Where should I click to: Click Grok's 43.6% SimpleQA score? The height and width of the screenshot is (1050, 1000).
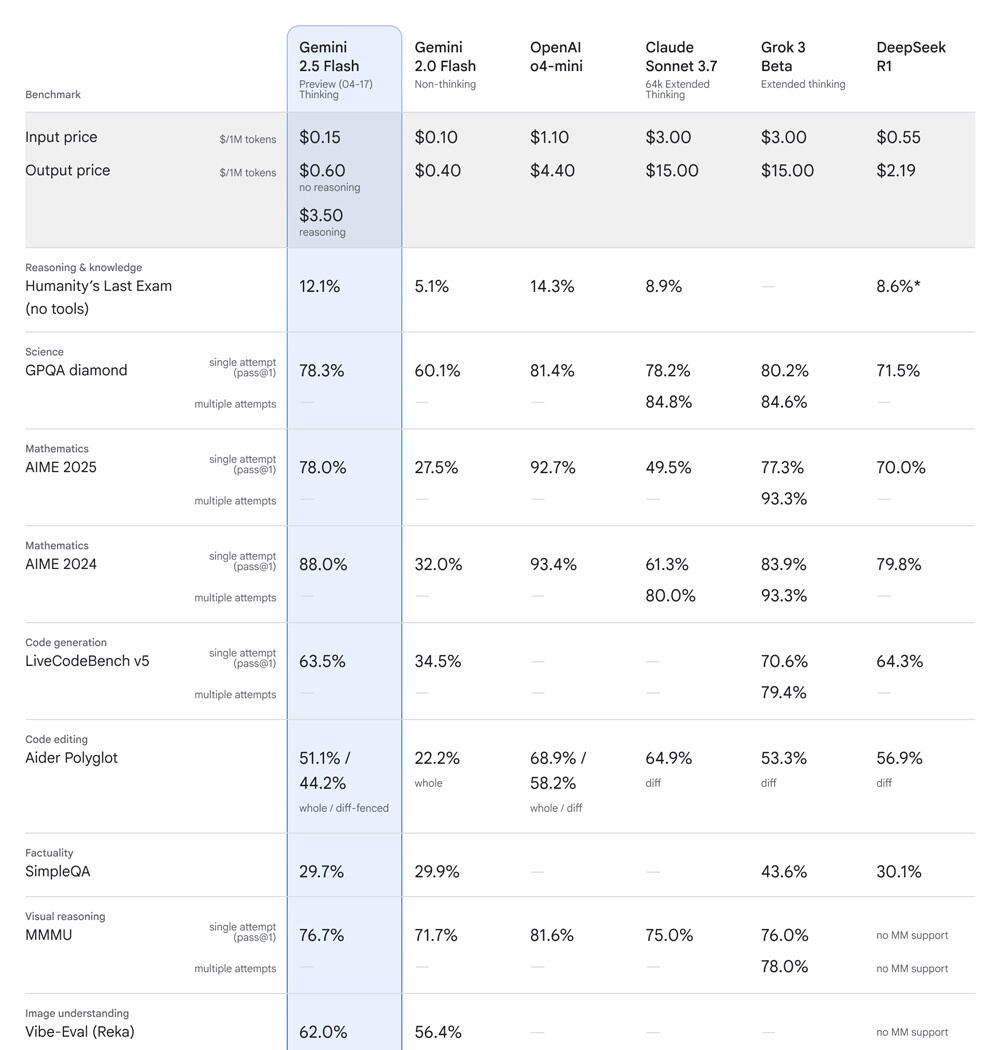[x=784, y=872]
